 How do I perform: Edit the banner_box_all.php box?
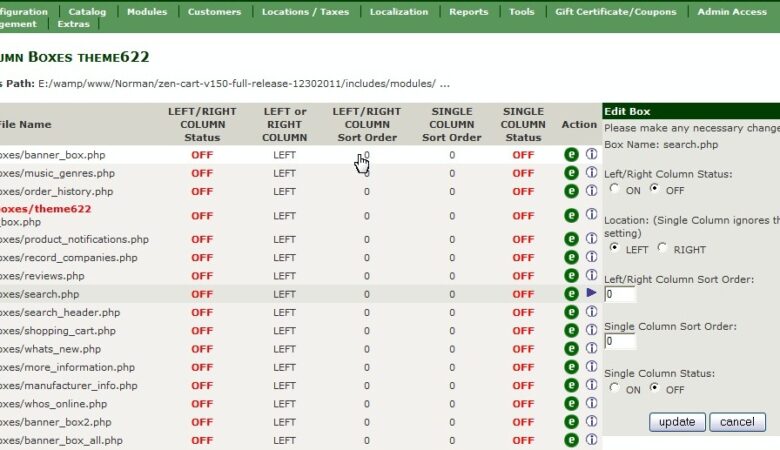tap(571, 440)
